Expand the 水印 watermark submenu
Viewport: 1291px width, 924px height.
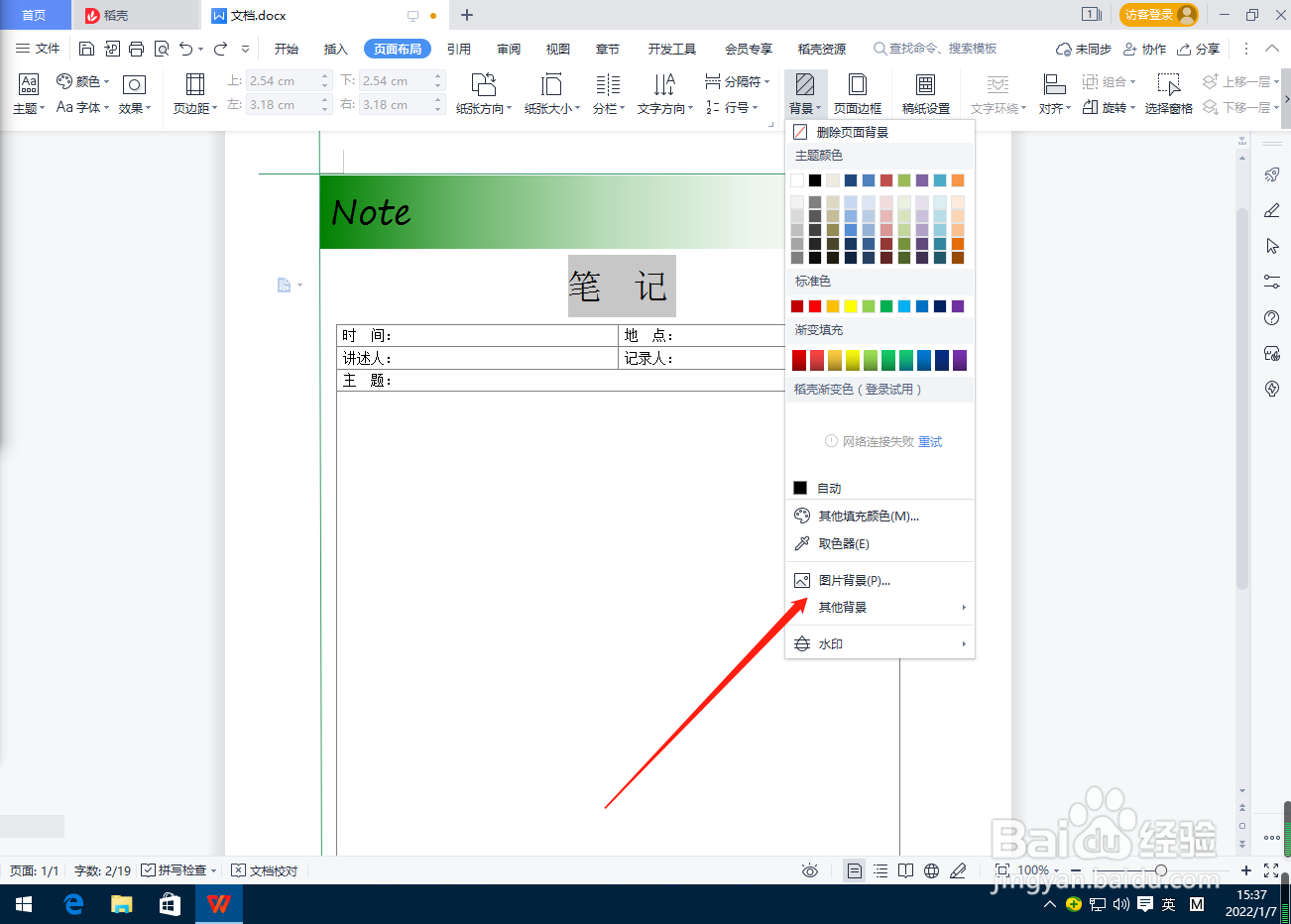880,643
